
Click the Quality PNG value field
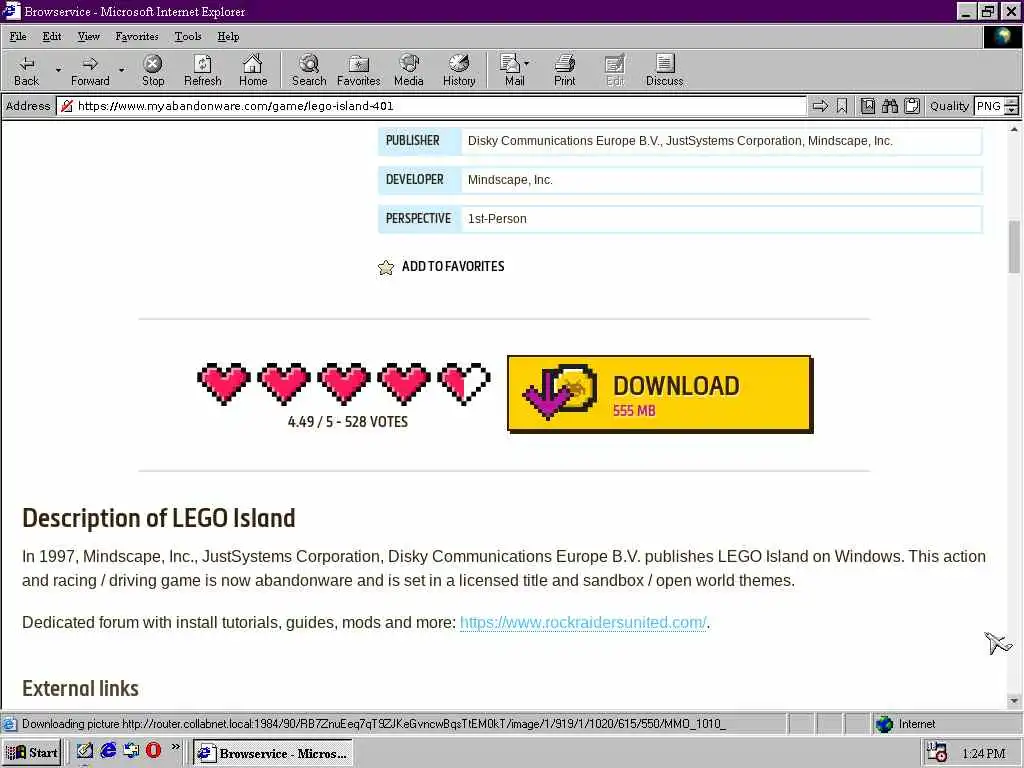[x=989, y=106]
